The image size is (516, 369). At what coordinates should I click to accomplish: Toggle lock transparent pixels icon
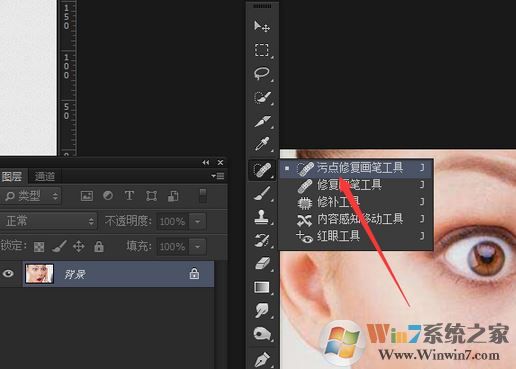(39, 247)
